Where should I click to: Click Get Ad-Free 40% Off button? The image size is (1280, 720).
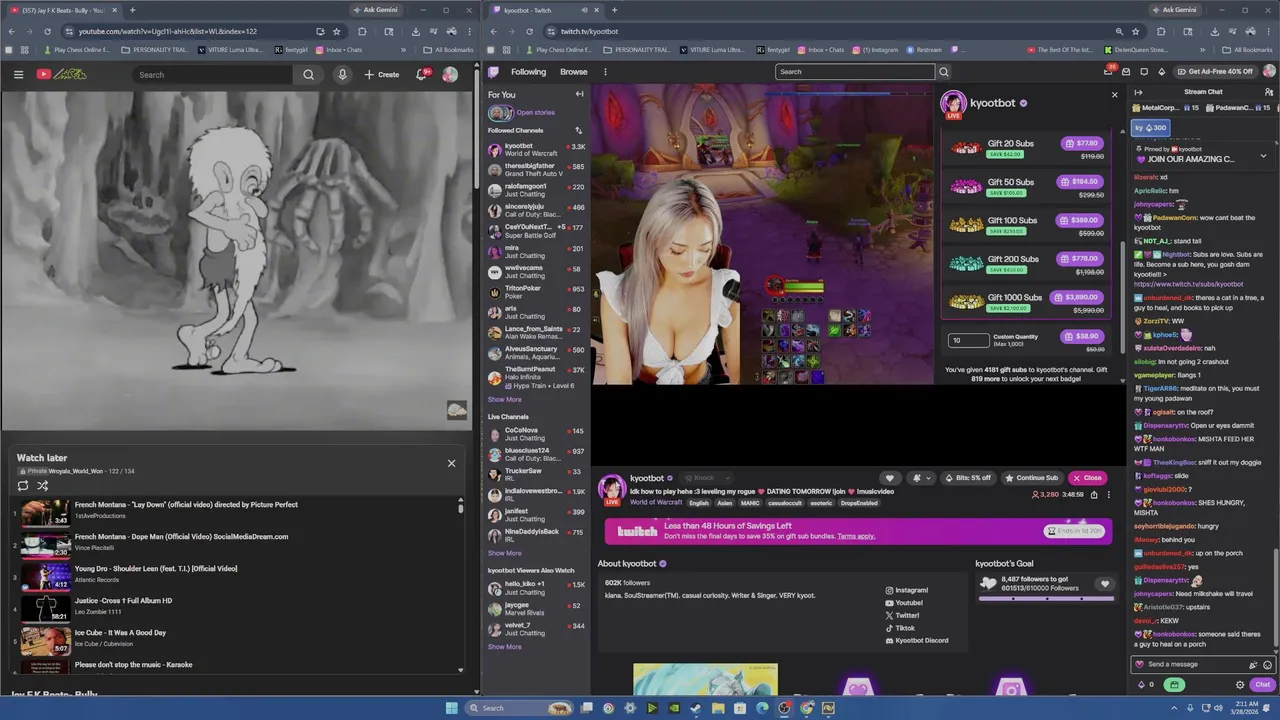[1216, 72]
